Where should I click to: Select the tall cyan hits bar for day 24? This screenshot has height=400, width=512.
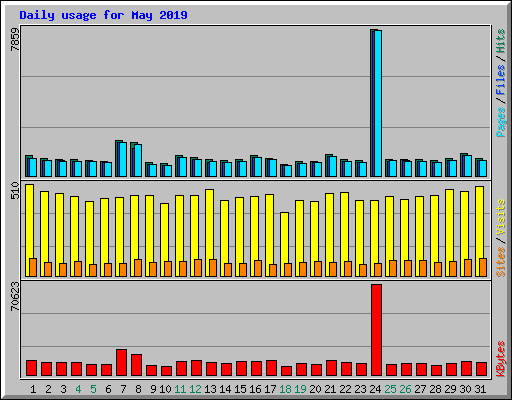(378, 103)
